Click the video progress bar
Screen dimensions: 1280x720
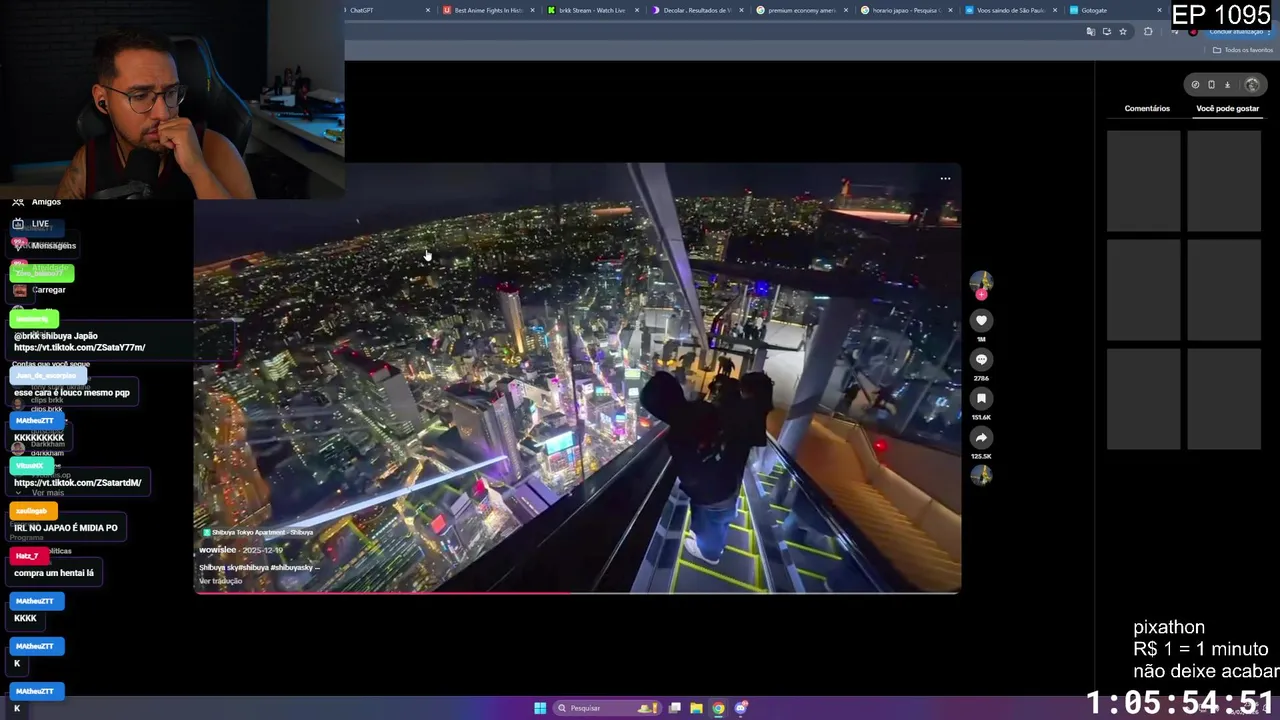coord(577,592)
